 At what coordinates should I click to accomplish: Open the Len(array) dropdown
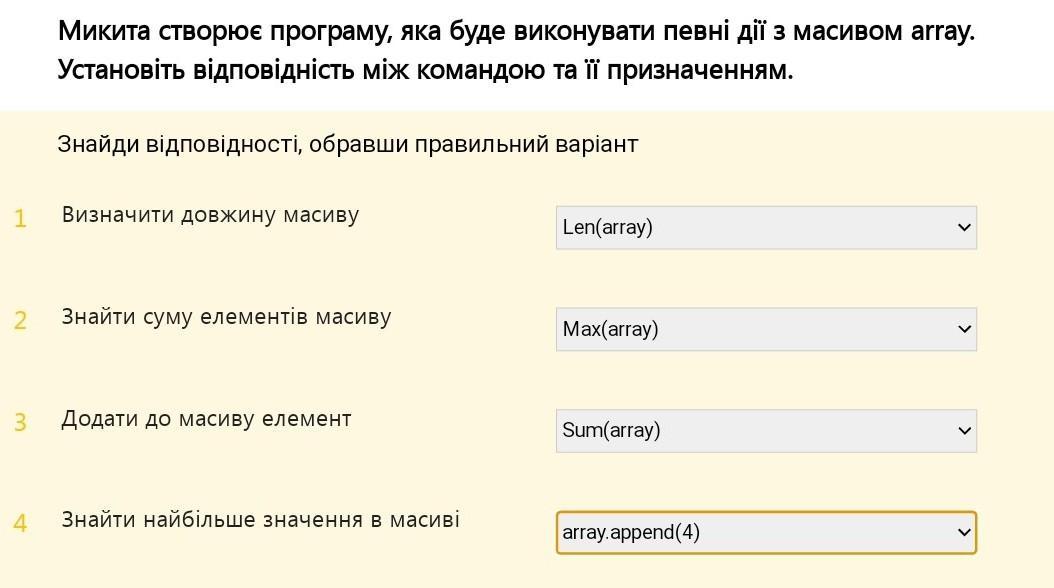pos(766,228)
